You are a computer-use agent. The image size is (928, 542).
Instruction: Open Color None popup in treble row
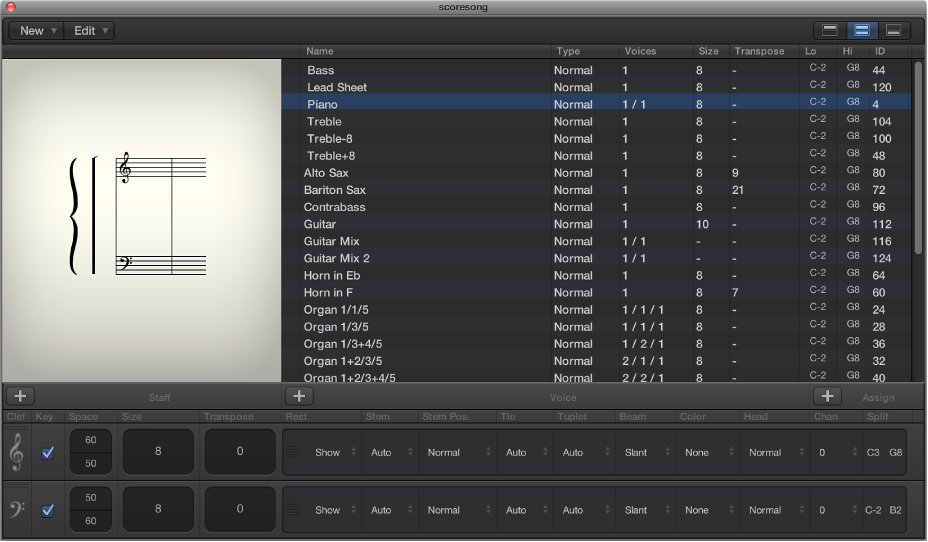[704, 453]
